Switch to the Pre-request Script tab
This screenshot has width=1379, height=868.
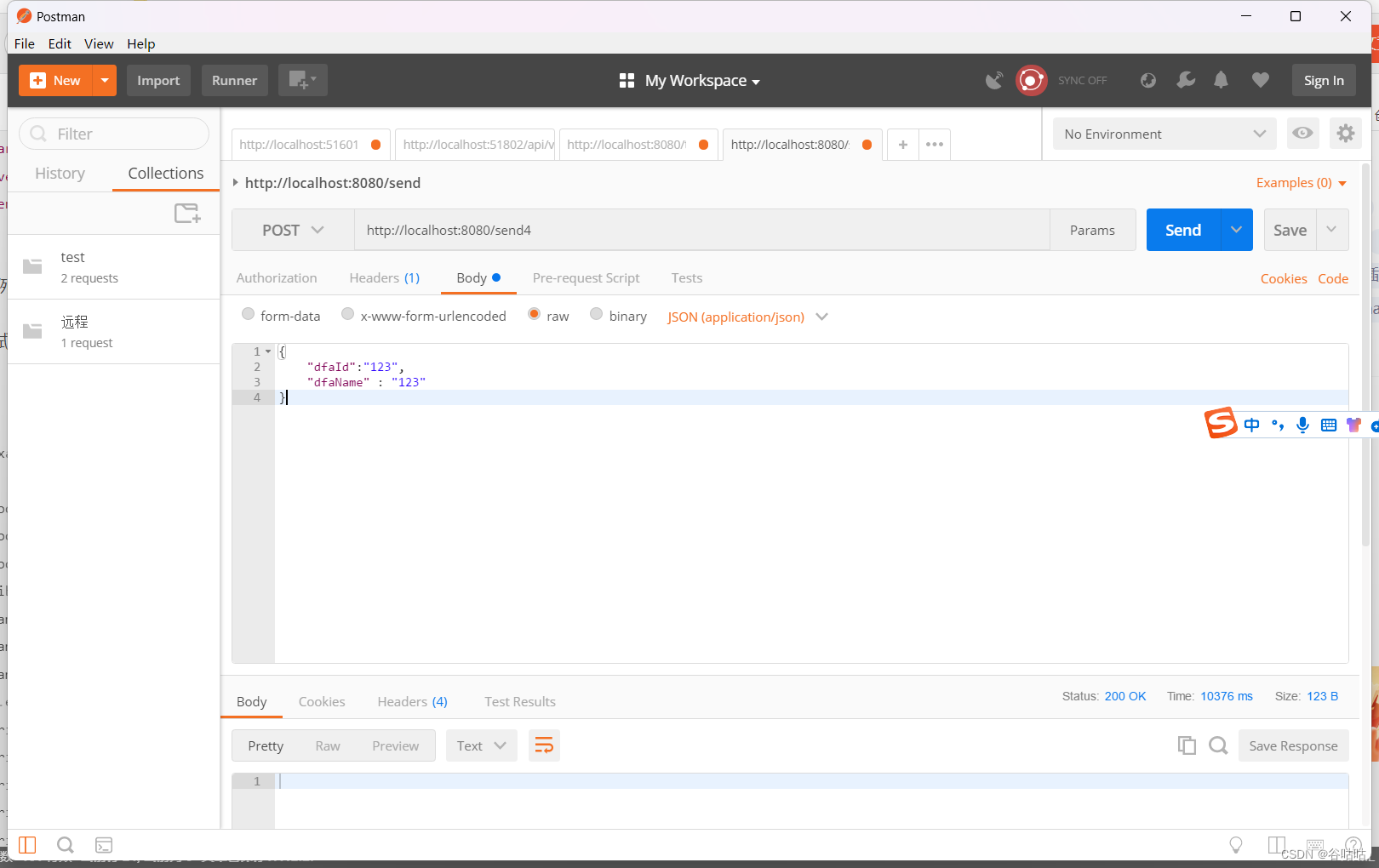click(x=586, y=277)
